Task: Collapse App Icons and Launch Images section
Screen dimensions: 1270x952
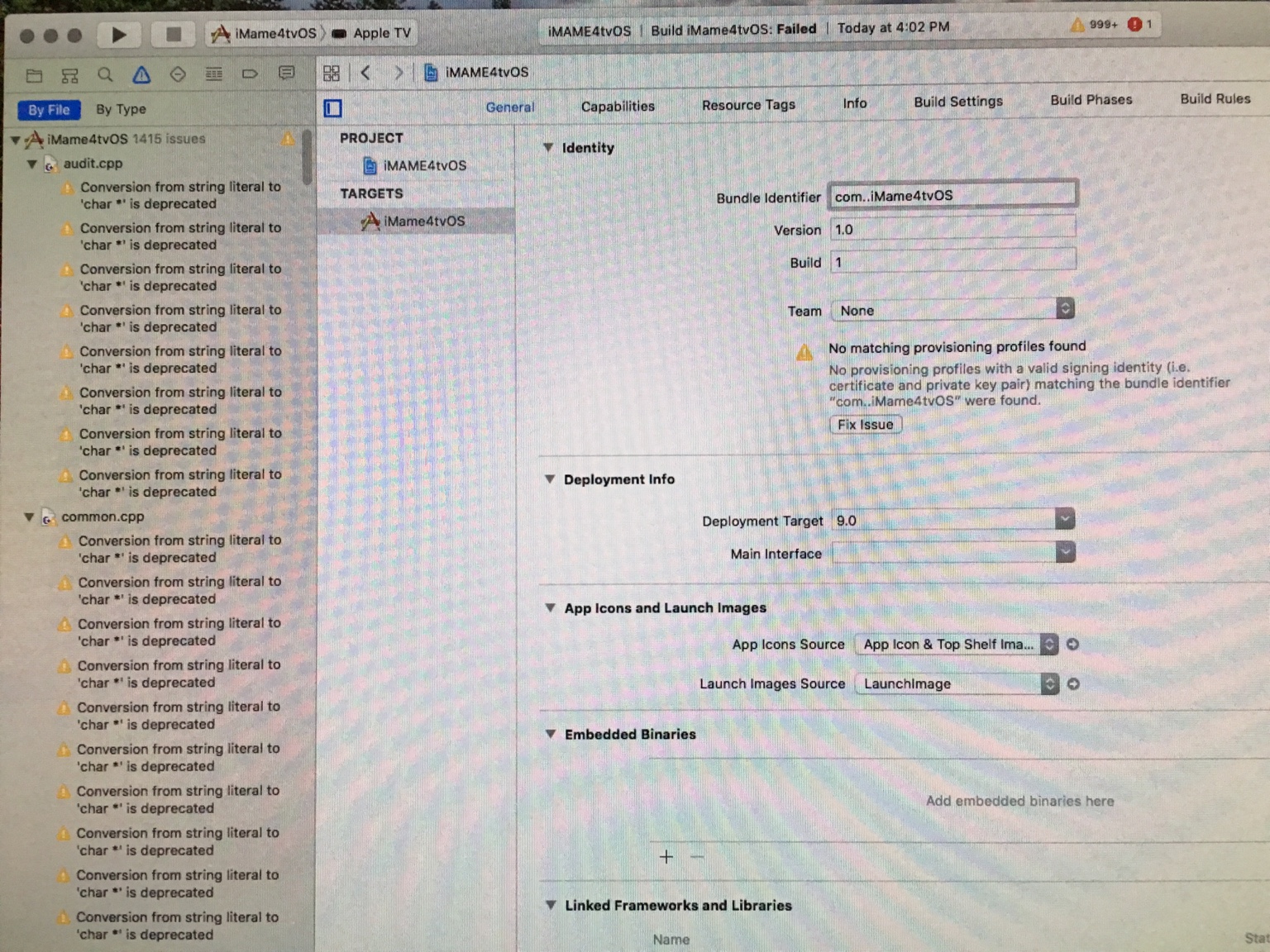Action: [x=550, y=608]
